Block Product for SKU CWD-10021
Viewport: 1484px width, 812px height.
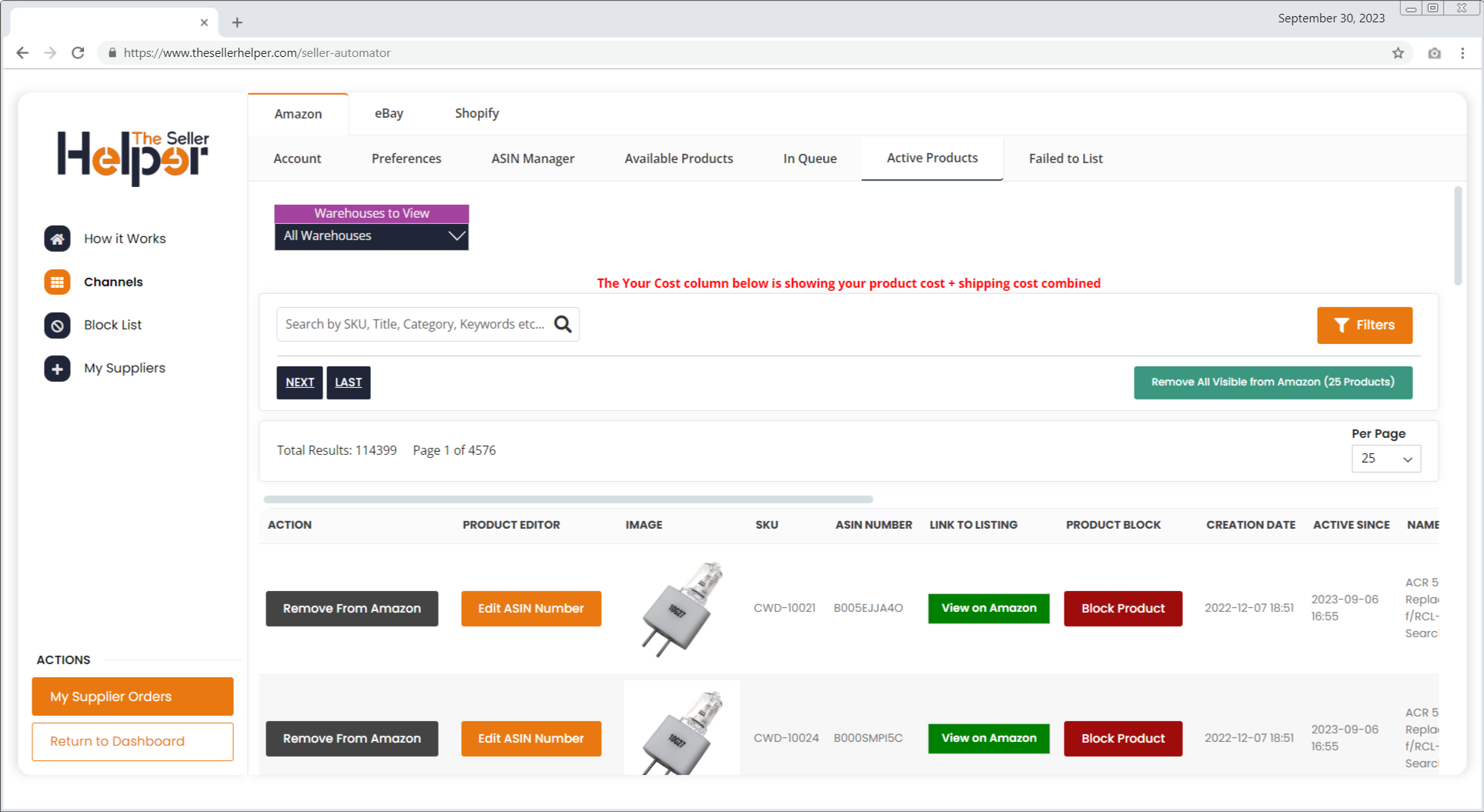coord(1123,608)
